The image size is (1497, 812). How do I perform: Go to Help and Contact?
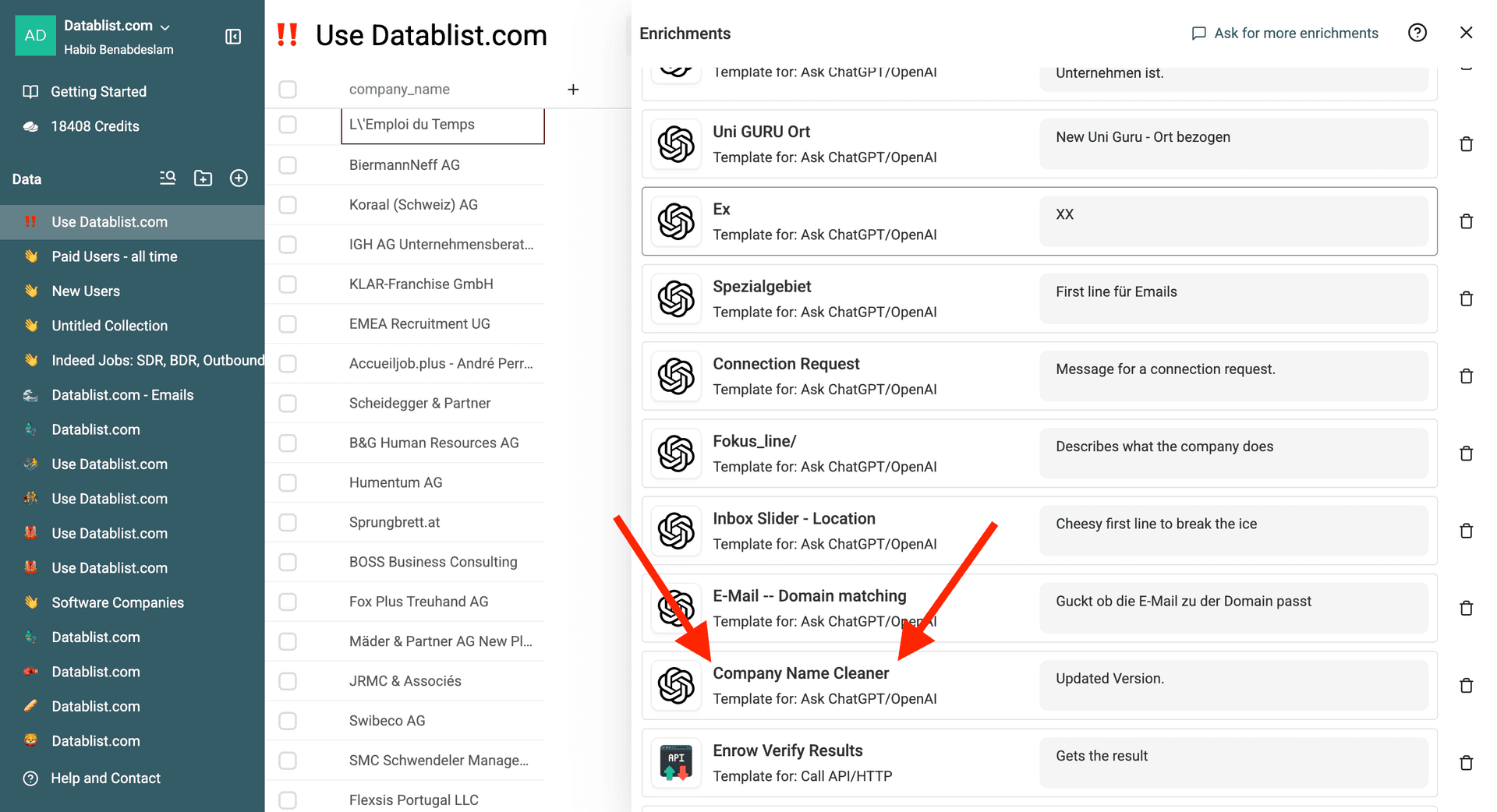click(x=105, y=778)
